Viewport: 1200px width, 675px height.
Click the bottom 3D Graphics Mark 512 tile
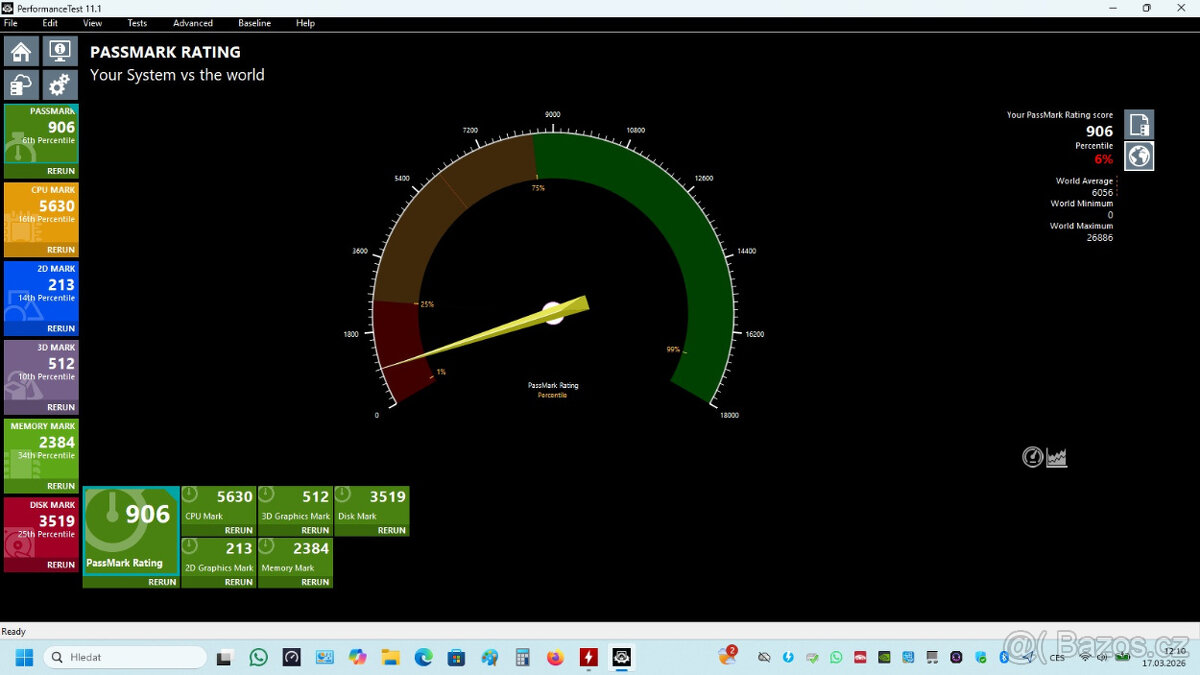(x=295, y=505)
